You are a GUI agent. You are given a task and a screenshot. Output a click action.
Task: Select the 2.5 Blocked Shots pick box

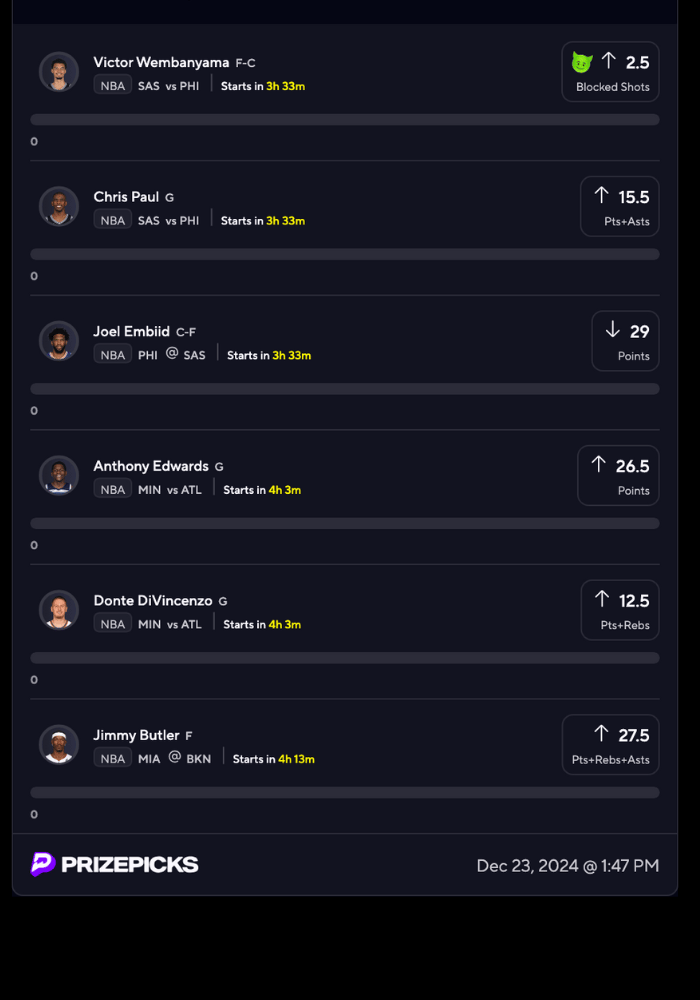click(x=611, y=72)
